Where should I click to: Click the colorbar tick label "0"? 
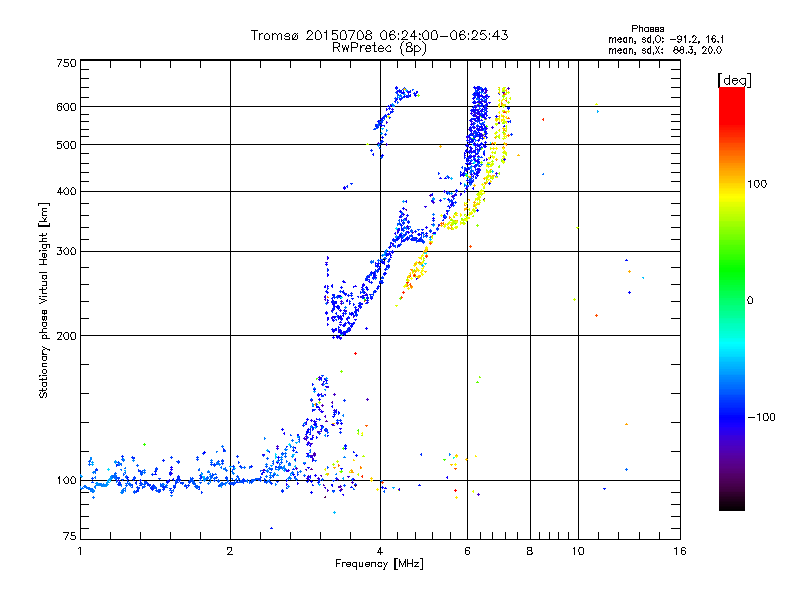[x=750, y=301]
